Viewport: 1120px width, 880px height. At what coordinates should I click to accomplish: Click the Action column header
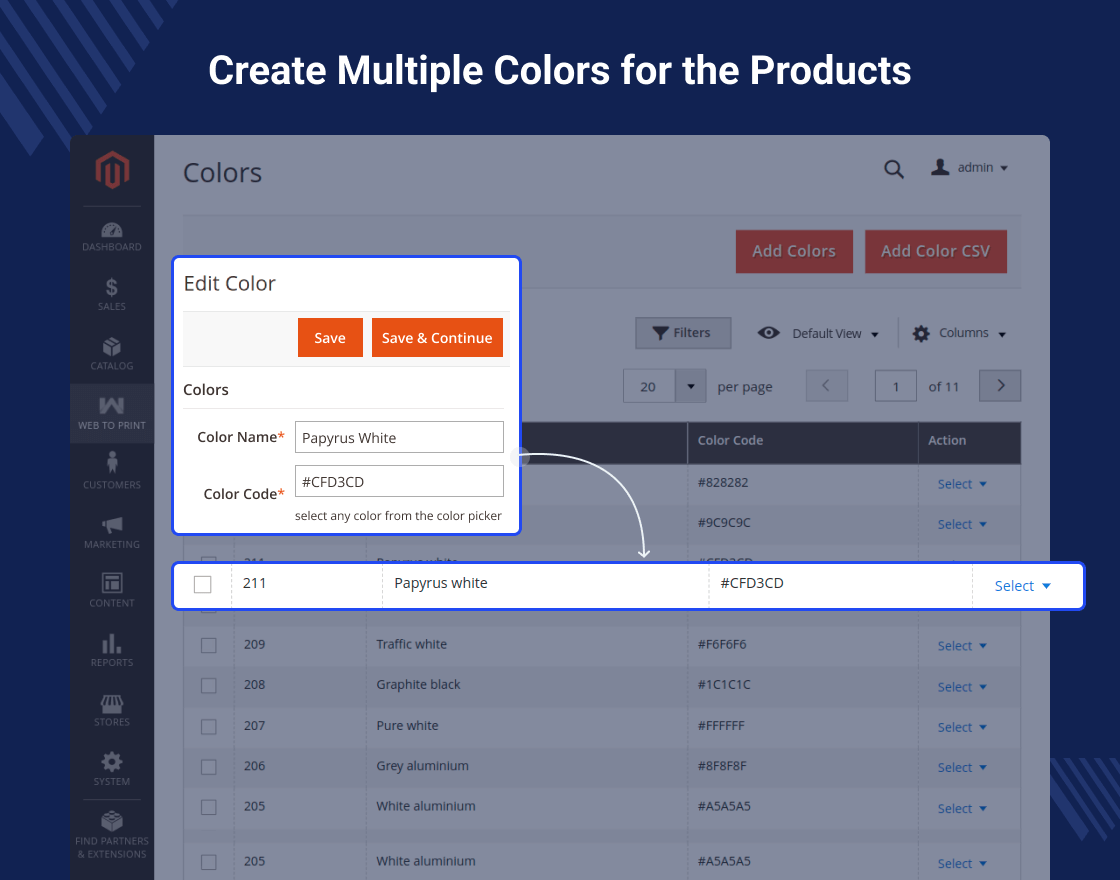pos(969,441)
